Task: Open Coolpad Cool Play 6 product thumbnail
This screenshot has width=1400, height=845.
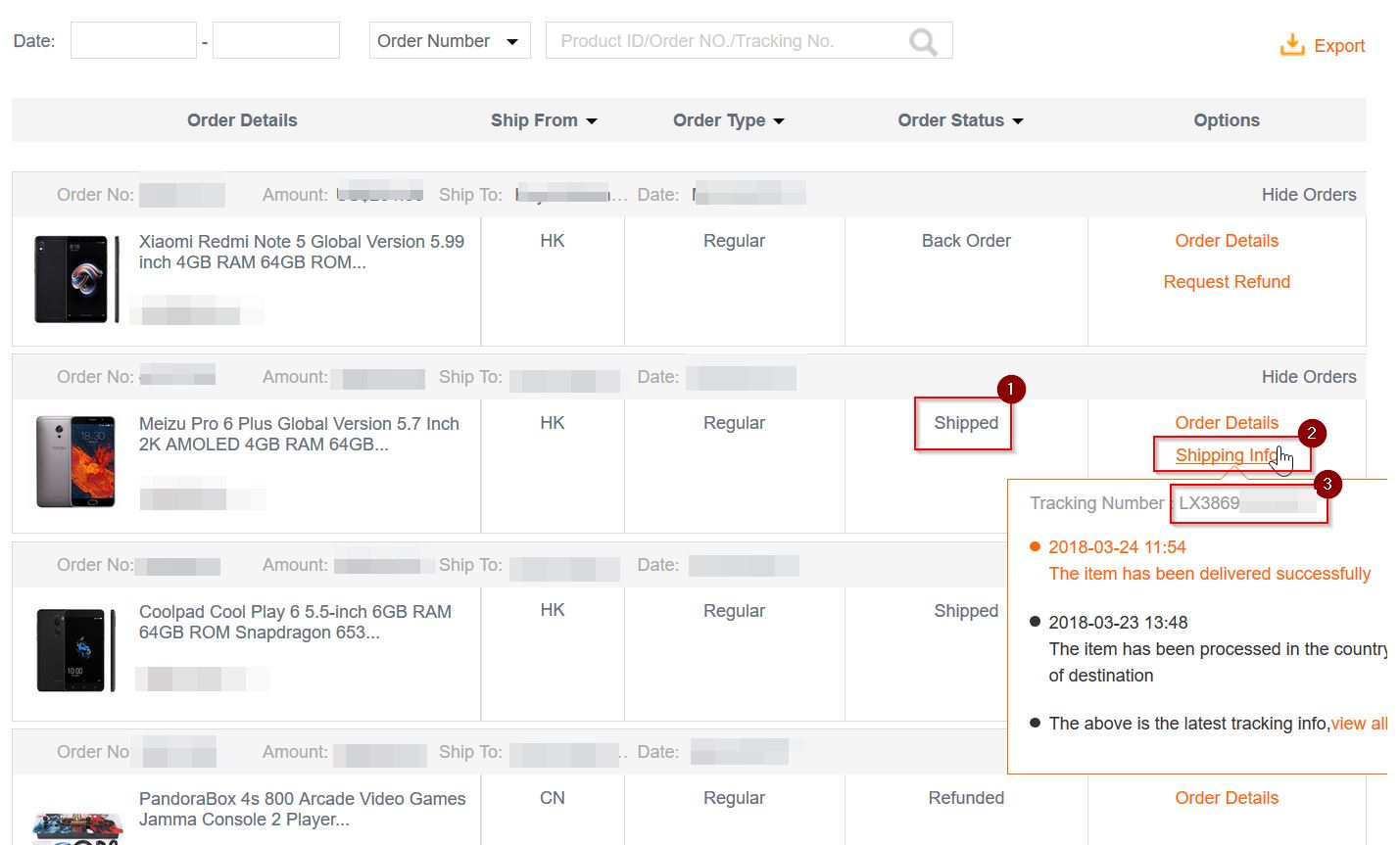Action: point(76,649)
